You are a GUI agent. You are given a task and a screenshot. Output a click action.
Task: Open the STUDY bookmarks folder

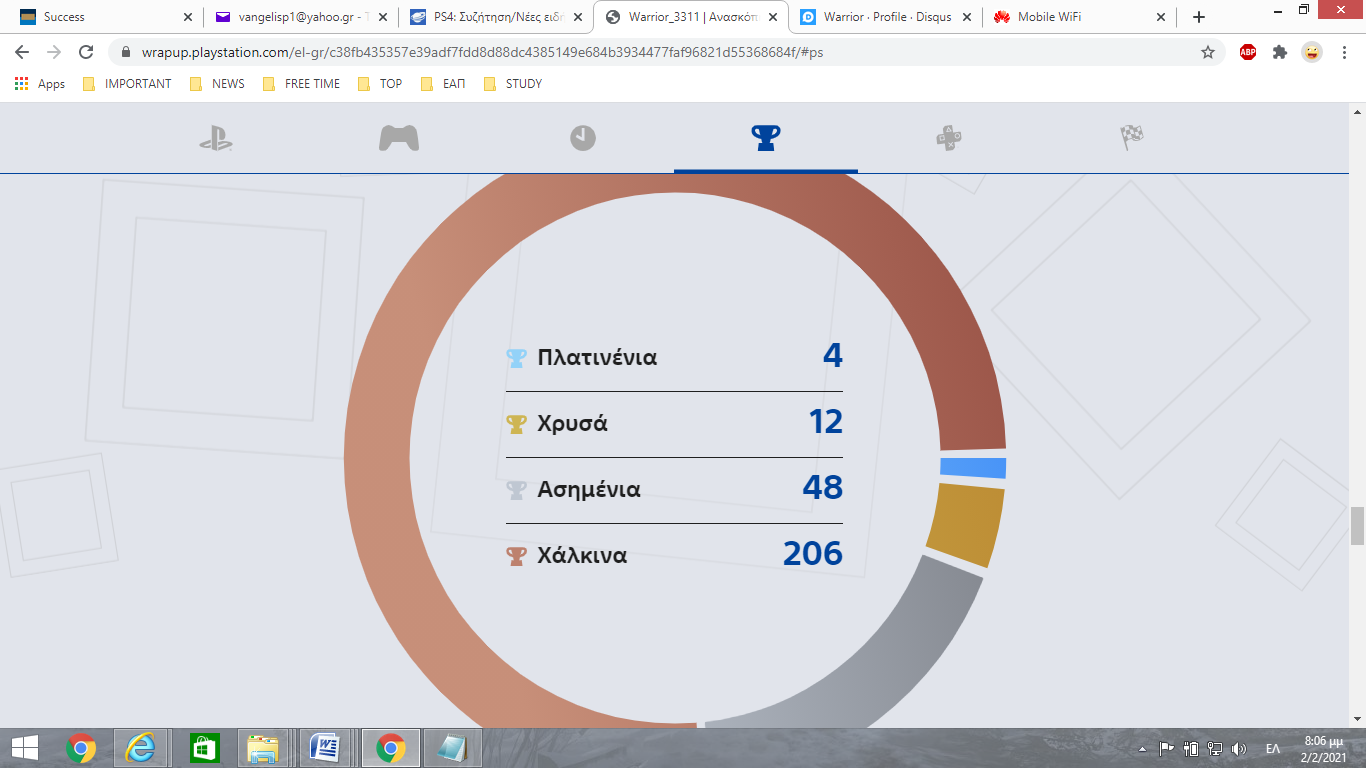click(x=513, y=84)
